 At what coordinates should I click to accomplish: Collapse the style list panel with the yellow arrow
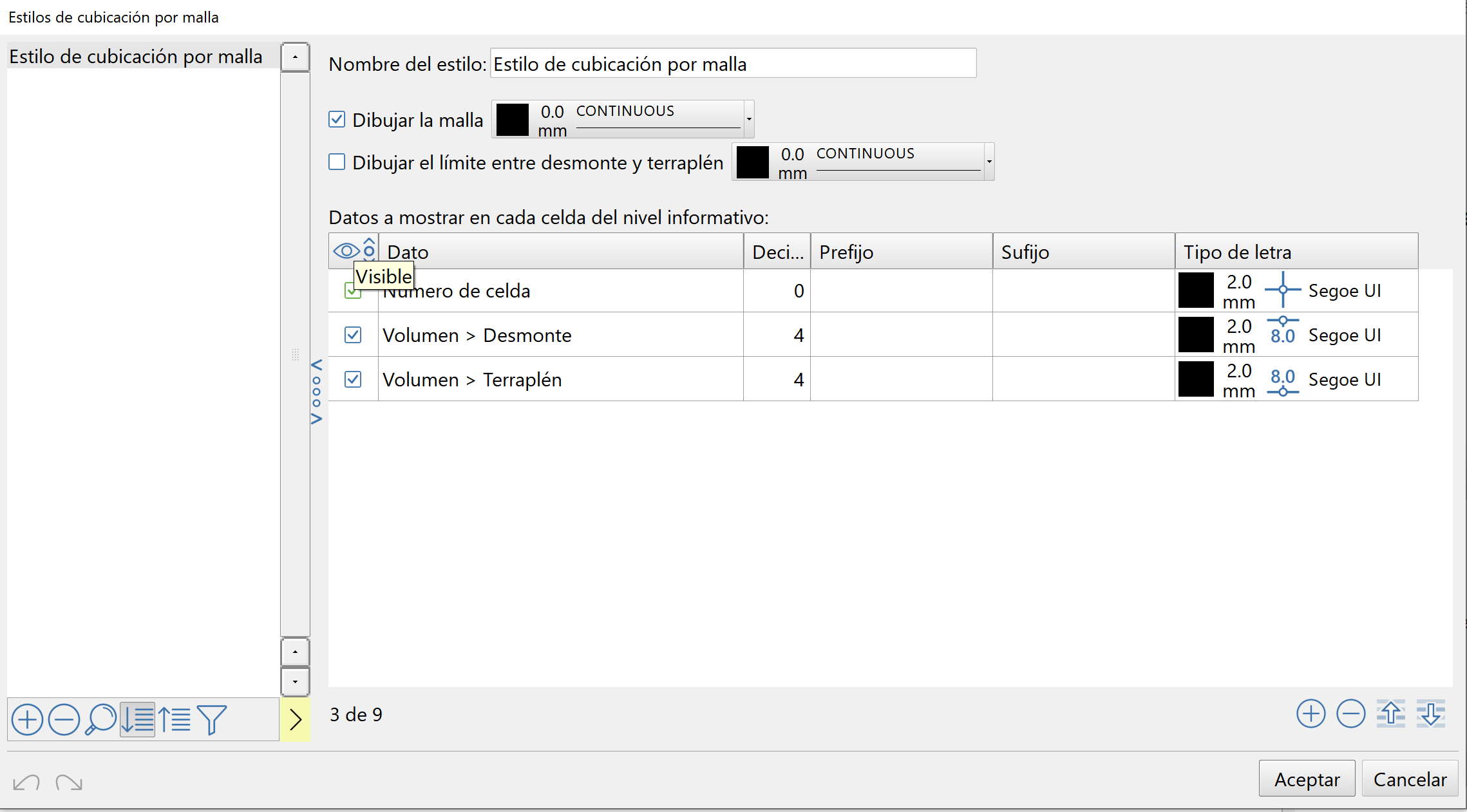click(295, 719)
